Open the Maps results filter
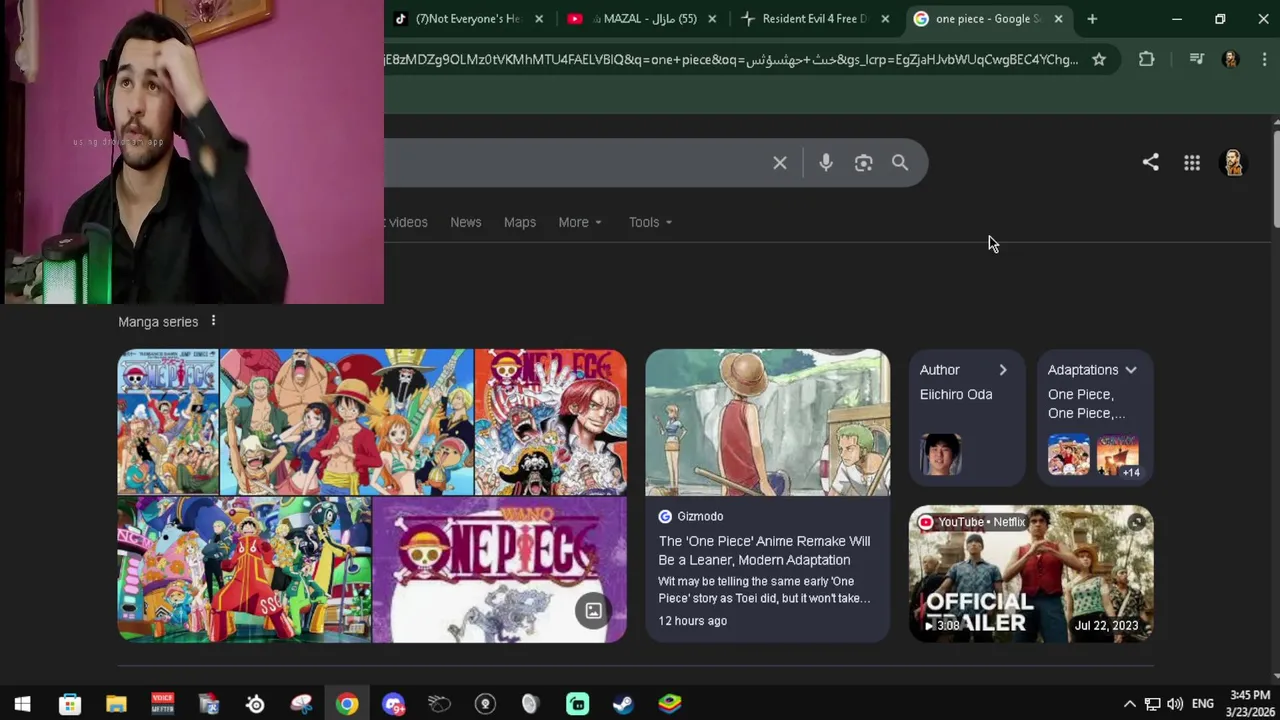This screenshot has height=720, width=1280. pos(520,222)
